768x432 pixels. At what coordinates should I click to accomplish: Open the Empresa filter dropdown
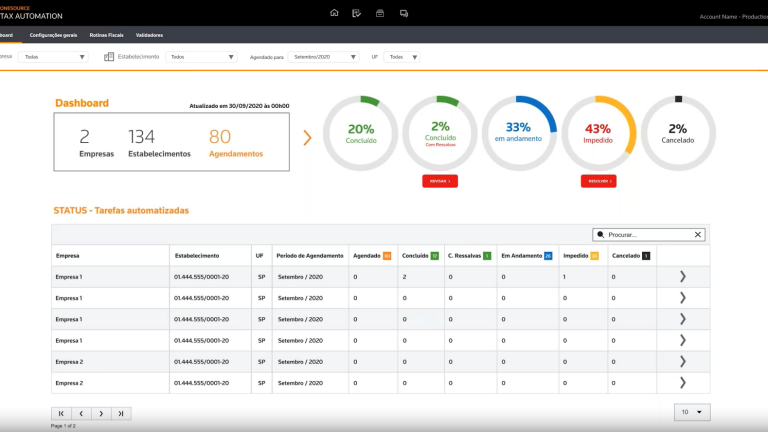[53, 57]
